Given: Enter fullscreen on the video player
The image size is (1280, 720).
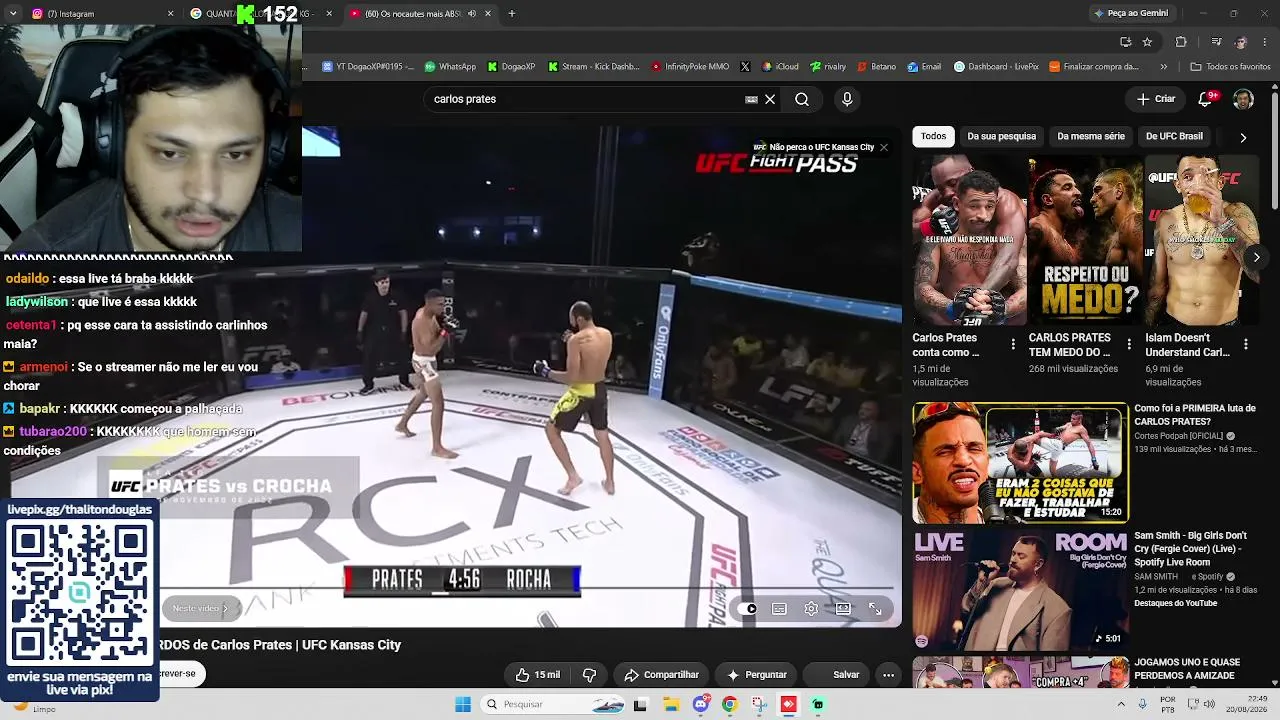Looking at the screenshot, I should click(x=875, y=608).
